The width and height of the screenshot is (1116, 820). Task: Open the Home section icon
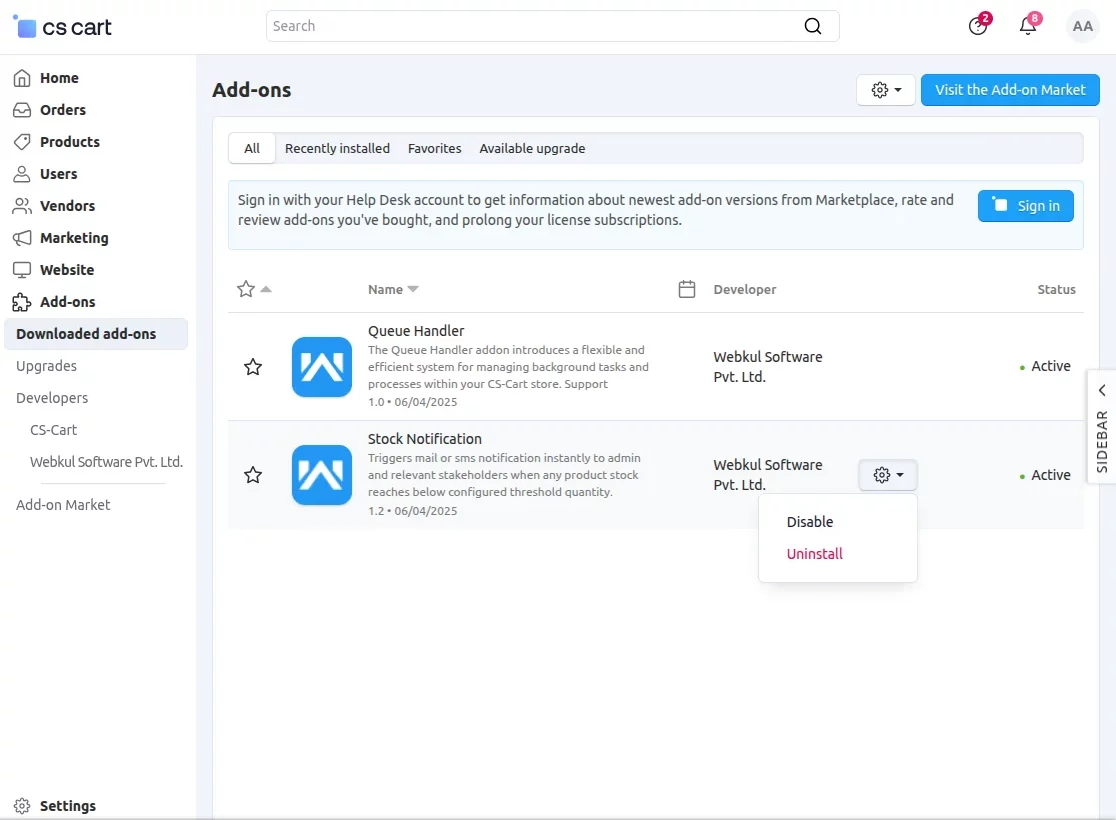point(21,77)
